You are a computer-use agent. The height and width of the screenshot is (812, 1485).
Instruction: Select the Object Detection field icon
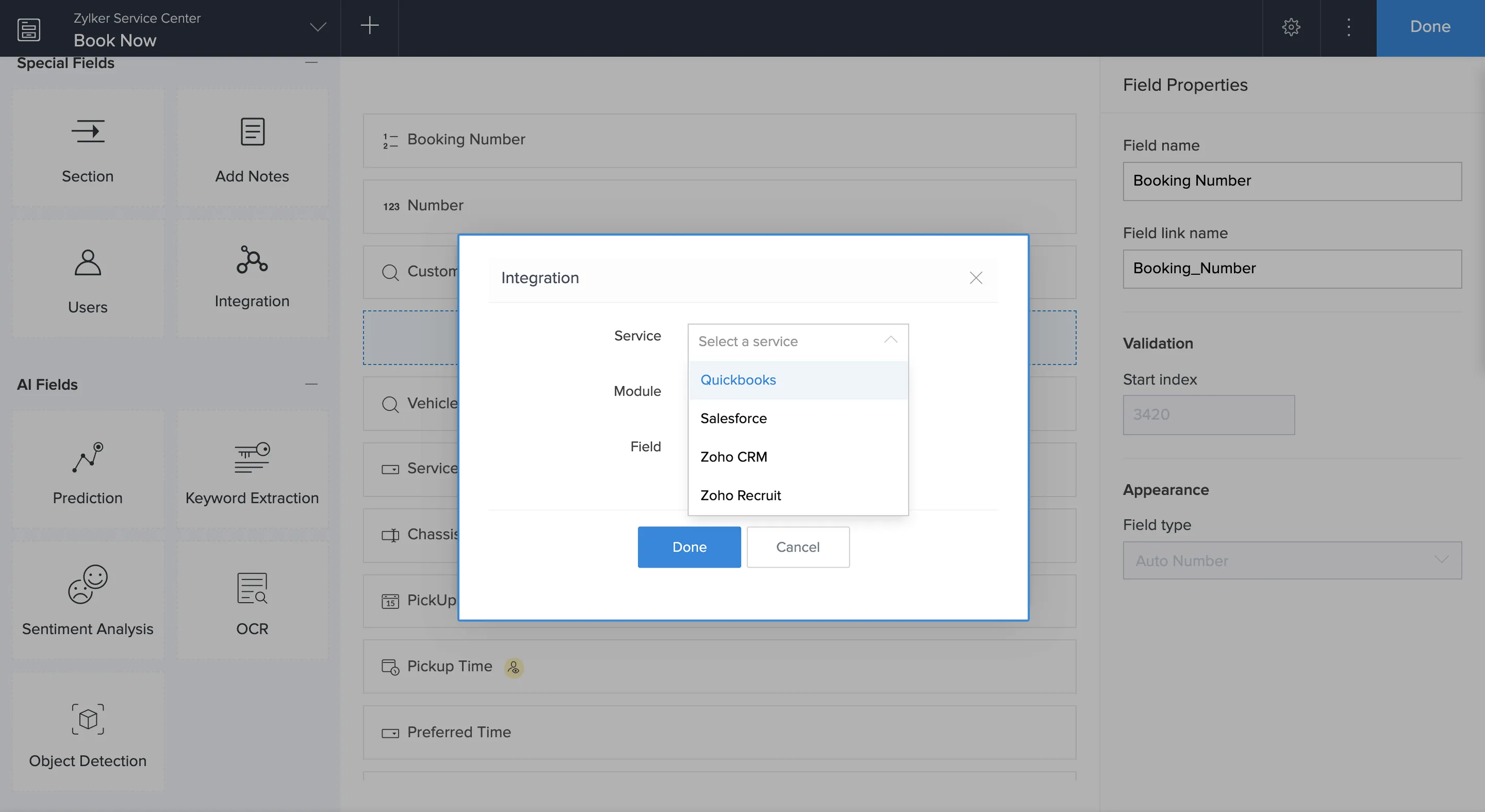(88, 719)
